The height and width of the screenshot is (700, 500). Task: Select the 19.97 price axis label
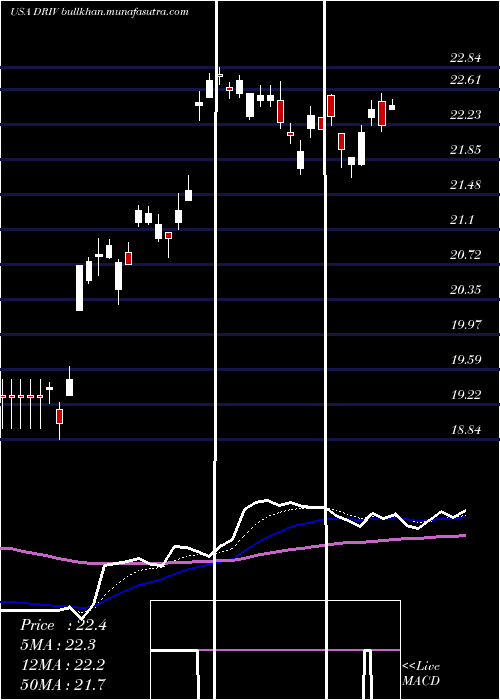(466, 324)
